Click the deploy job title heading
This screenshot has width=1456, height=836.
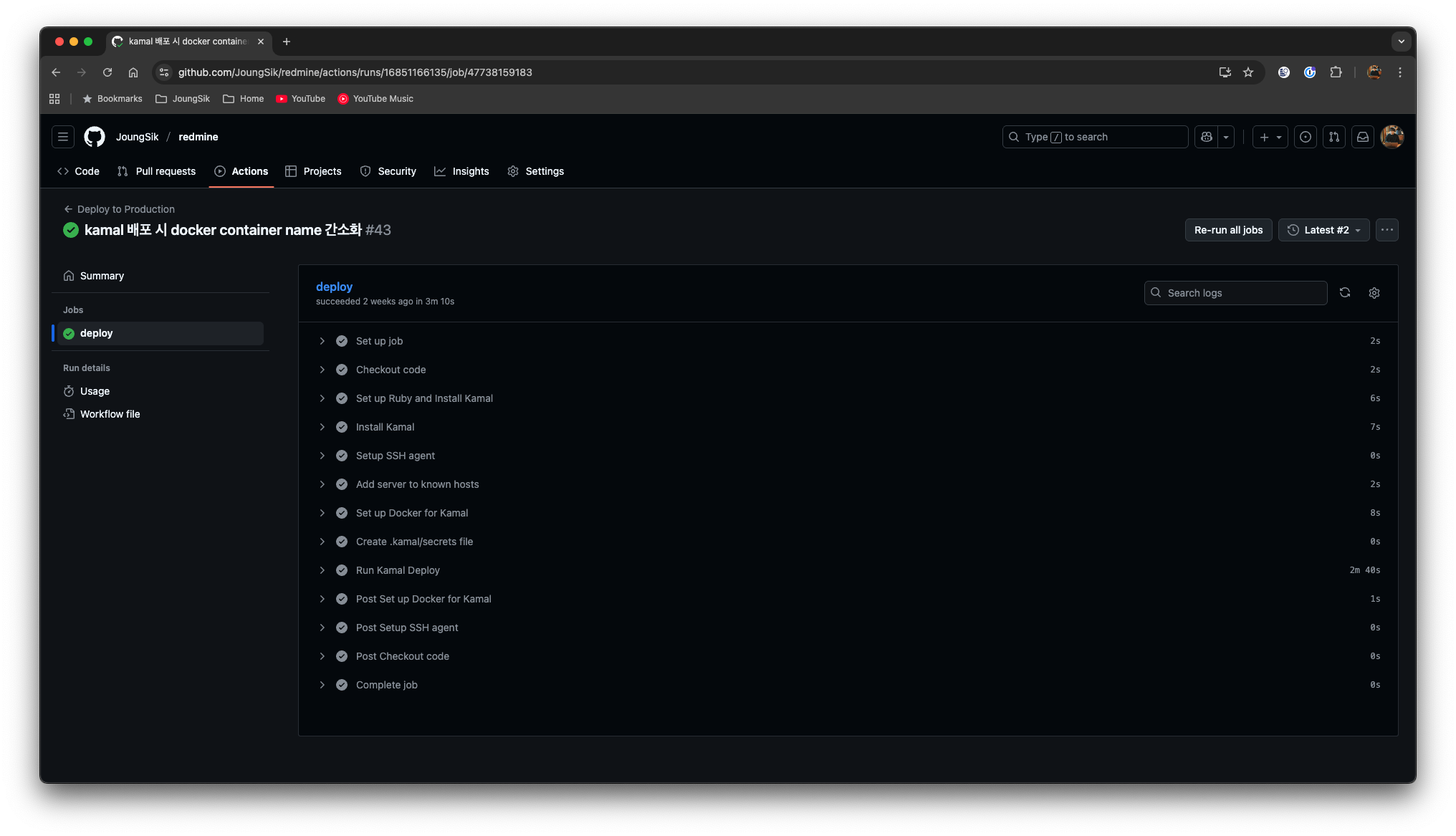(x=334, y=287)
